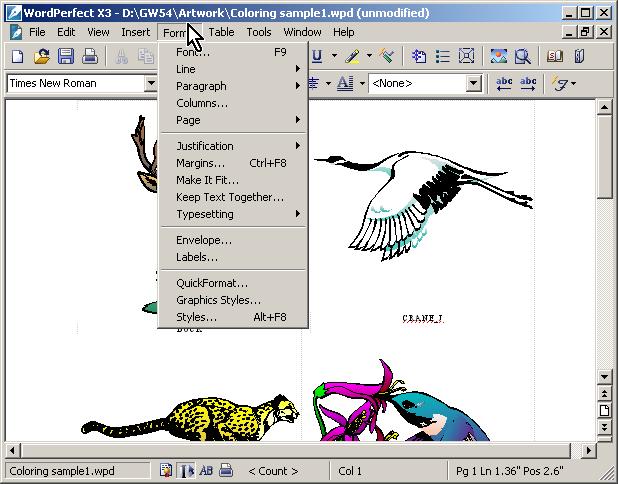Choose Keep Text Together... entry
Screen dimensions: 618x484
(x=233, y=197)
